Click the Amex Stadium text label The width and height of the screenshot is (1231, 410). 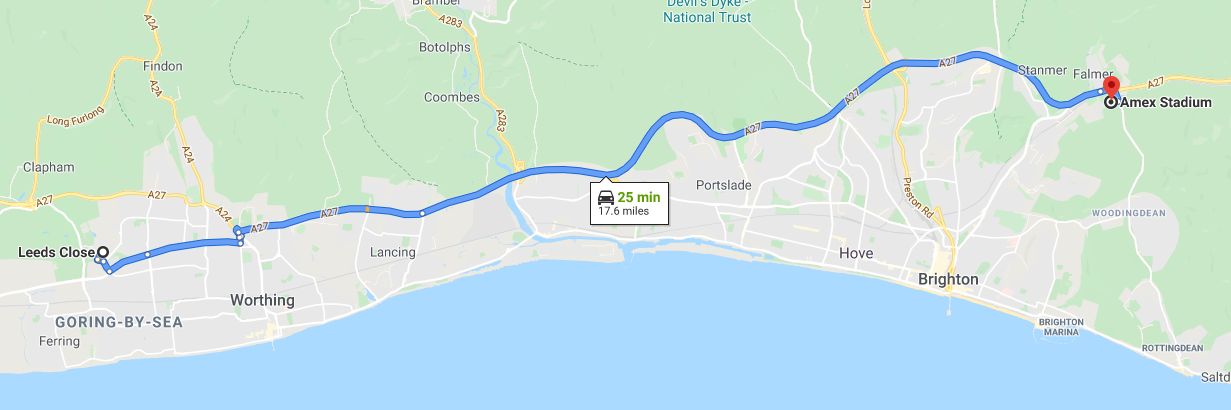[1166, 102]
